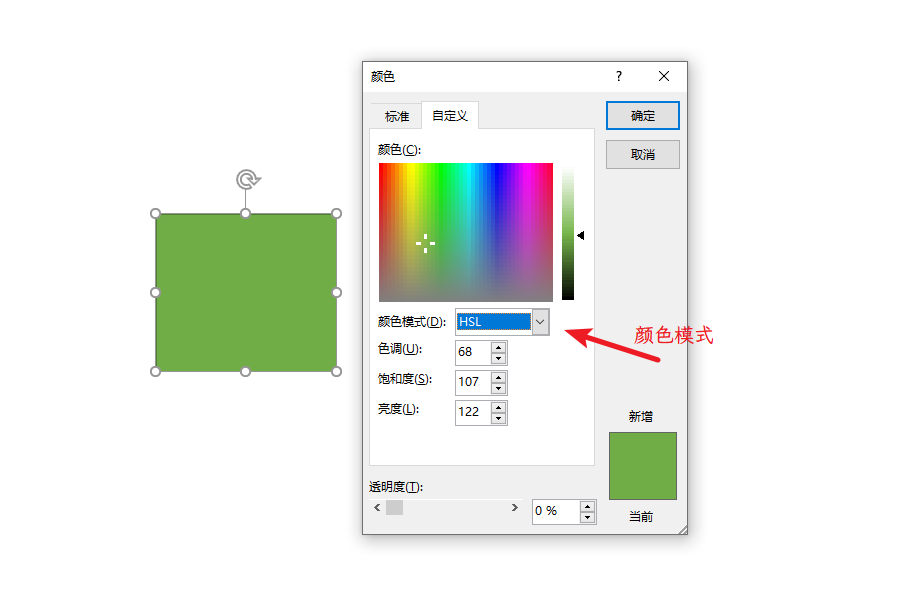Cancel with the 取消 button
Image resolution: width=908 pixels, height=601 pixels.
[643, 155]
